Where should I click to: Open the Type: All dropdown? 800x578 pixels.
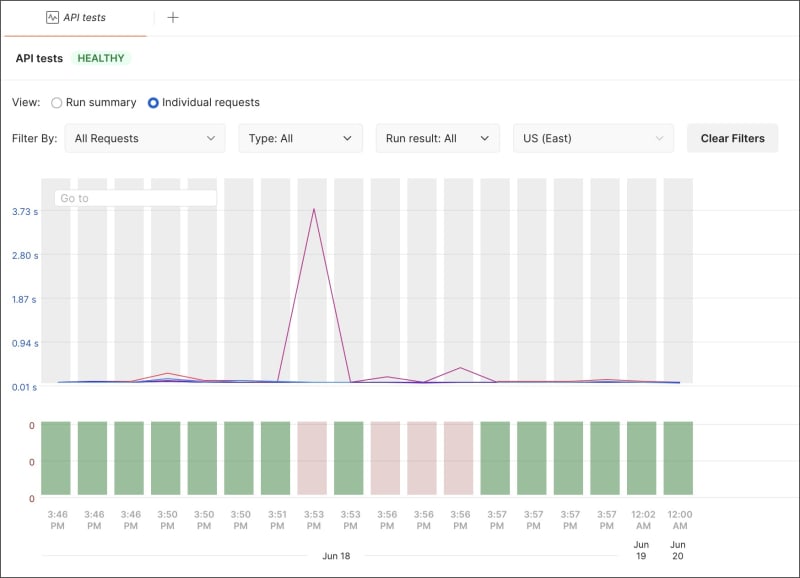[301, 138]
